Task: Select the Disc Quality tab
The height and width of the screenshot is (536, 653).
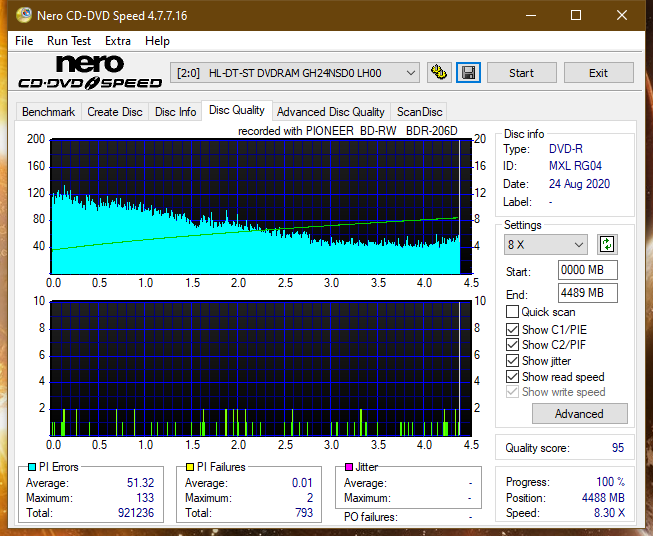Action: (x=237, y=110)
